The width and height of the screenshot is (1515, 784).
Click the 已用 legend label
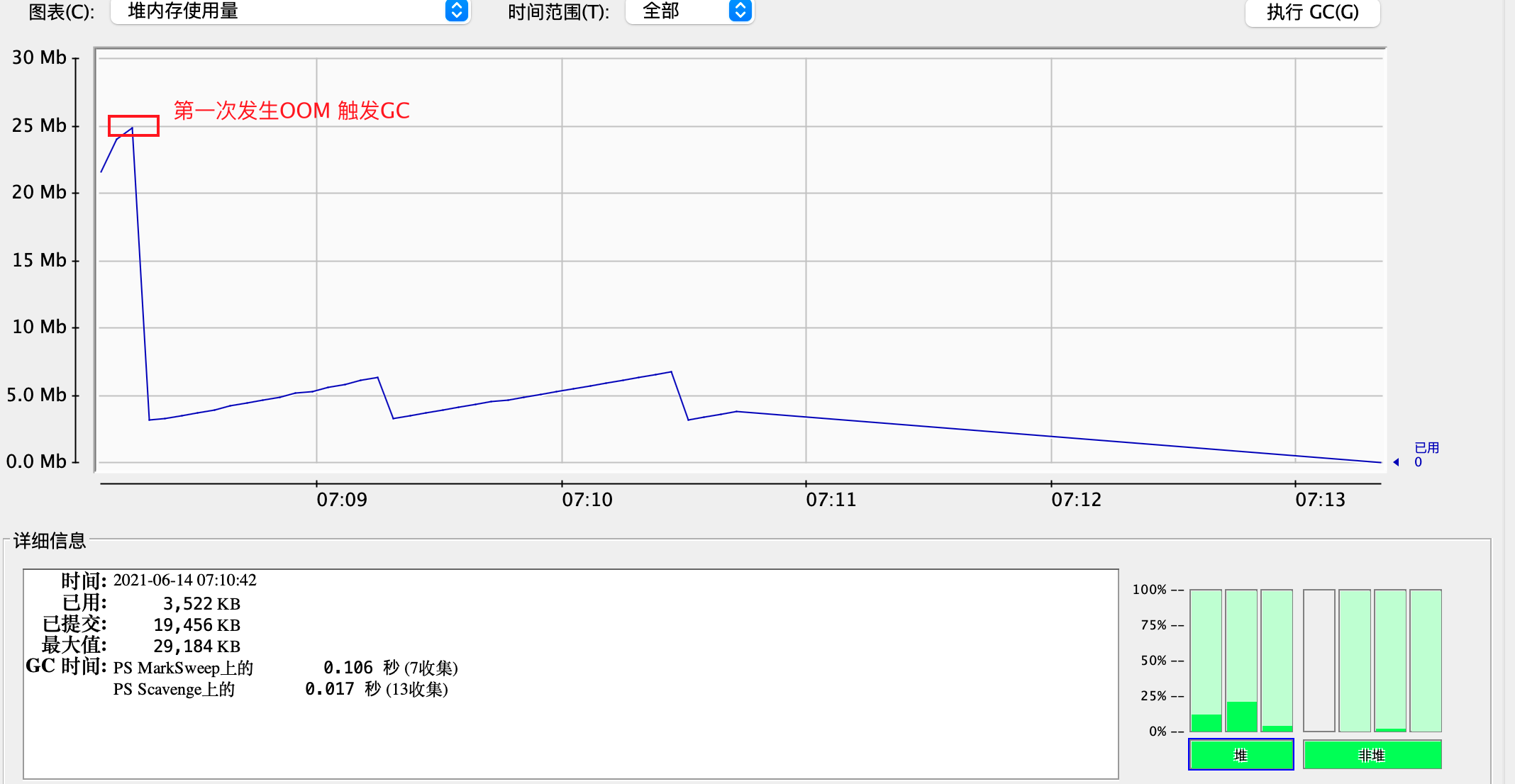tap(1426, 448)
